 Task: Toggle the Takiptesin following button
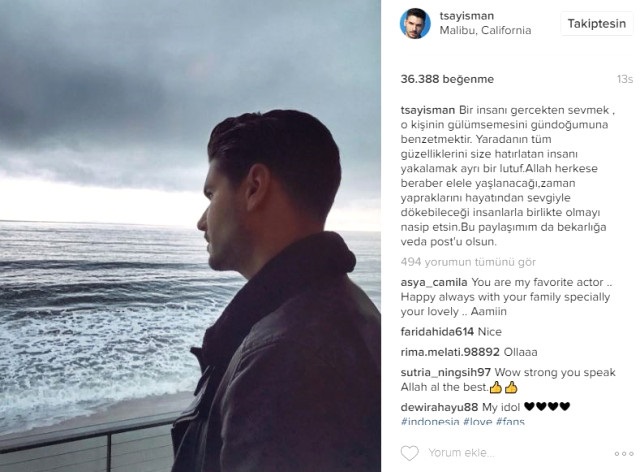[x=597, y=23]
